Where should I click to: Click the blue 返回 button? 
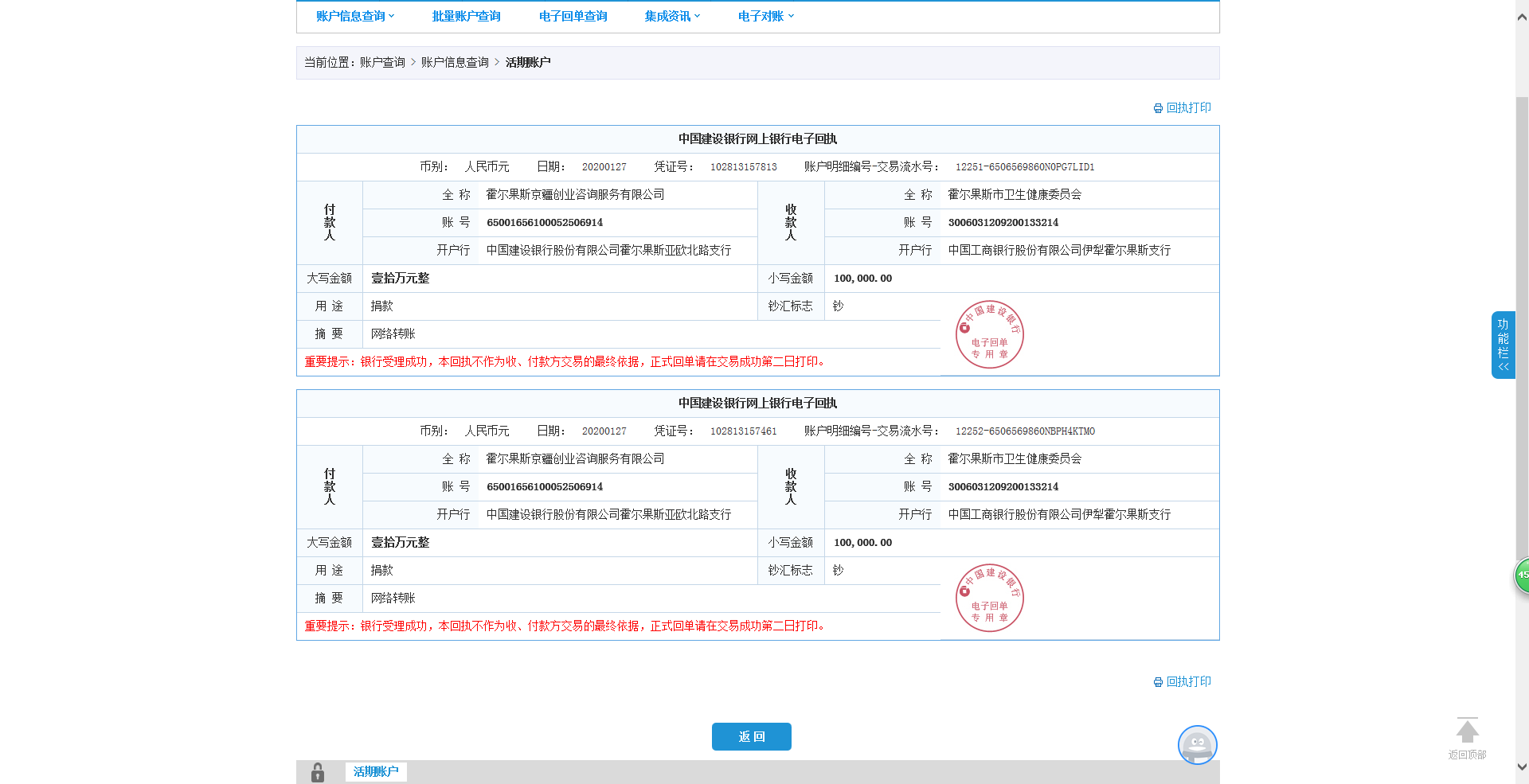pos(751,736)
